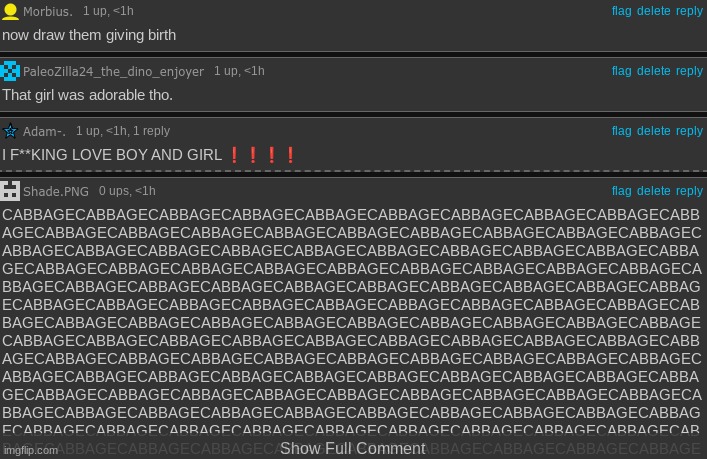Click Shade.PNG gray pixel avatar icon

click(10, 191)
